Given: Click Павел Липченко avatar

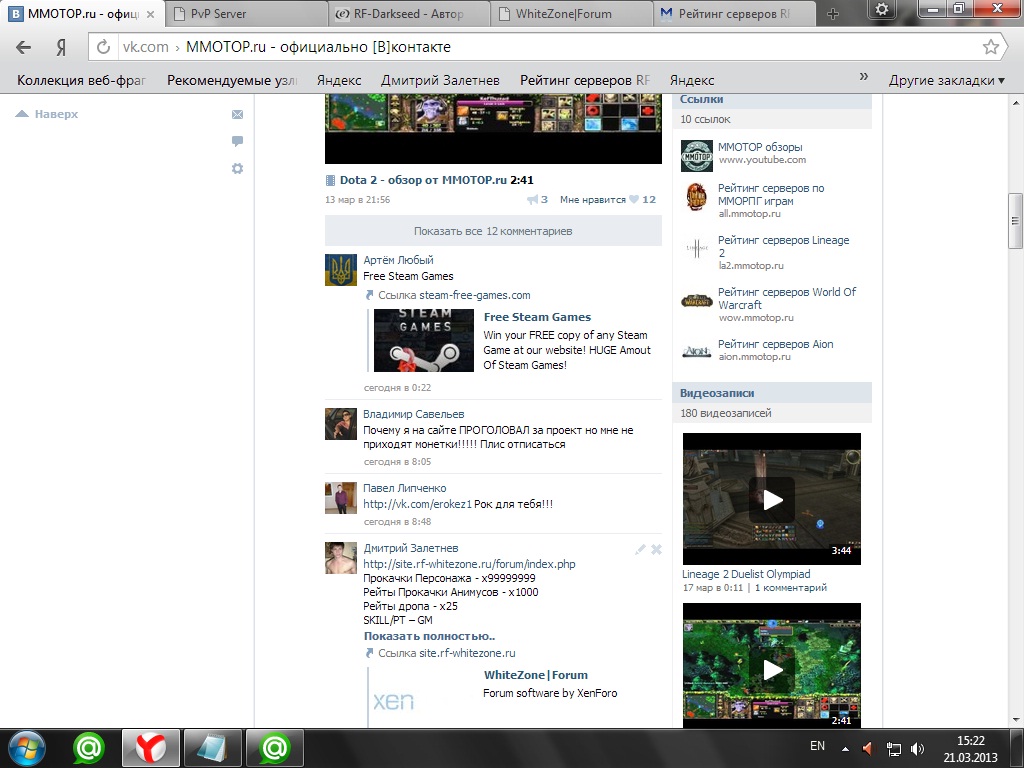Looking at the screenshot, I should pyautogui.click(x=341, y=498).
